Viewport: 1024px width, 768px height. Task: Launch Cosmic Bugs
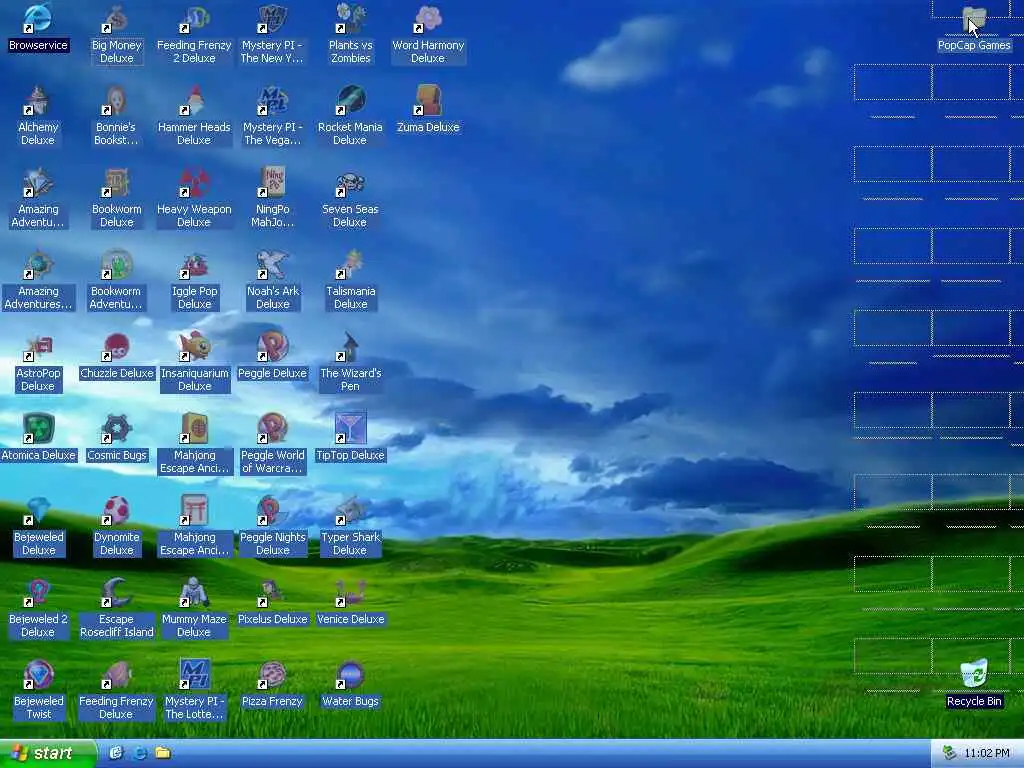116,439
